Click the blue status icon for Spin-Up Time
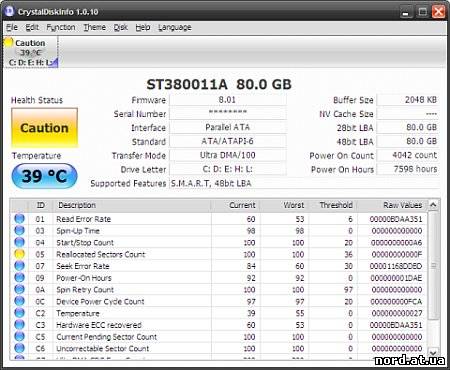The height and width of the screenshot is (370, 450). pyautogui.click(x=20, y=230)
